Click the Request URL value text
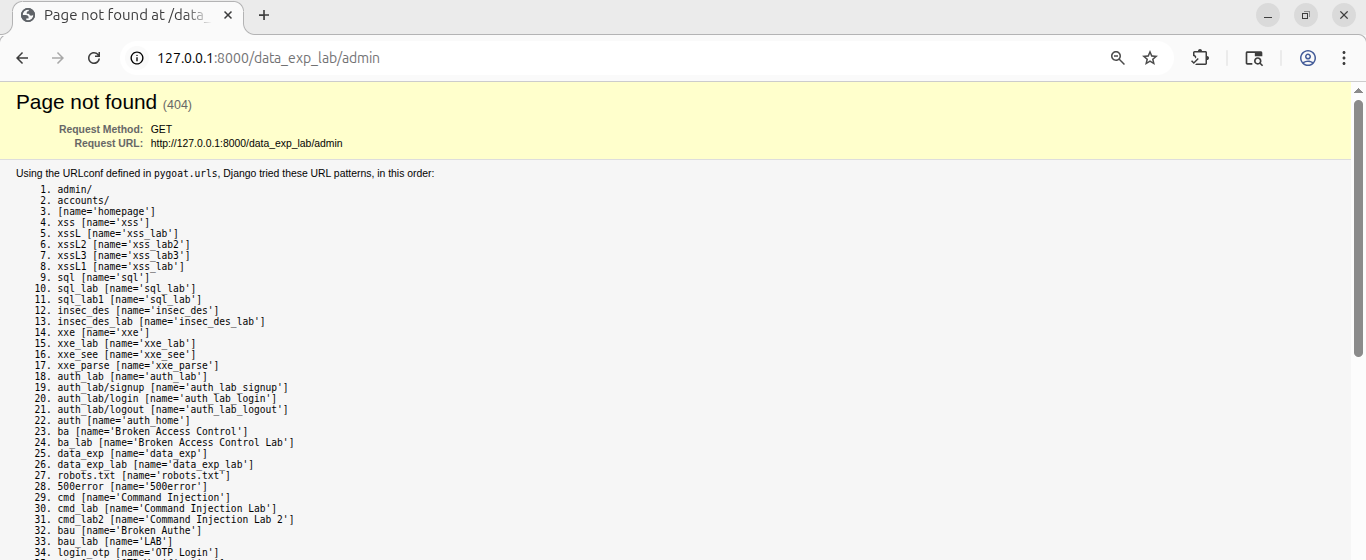The height and width of the screenshot is (560, 1366). click(x=246, y=144)
